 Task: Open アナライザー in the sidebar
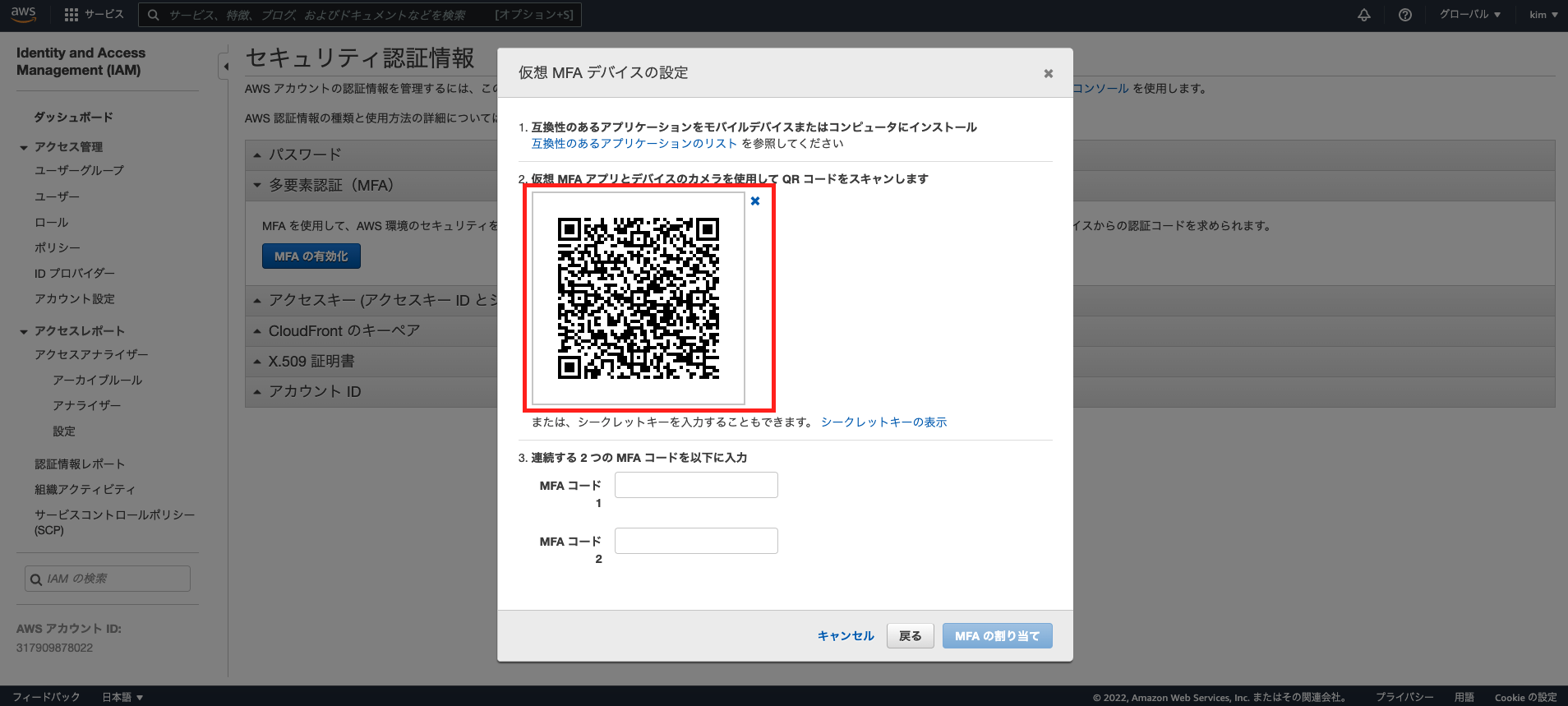pos(86,405)
